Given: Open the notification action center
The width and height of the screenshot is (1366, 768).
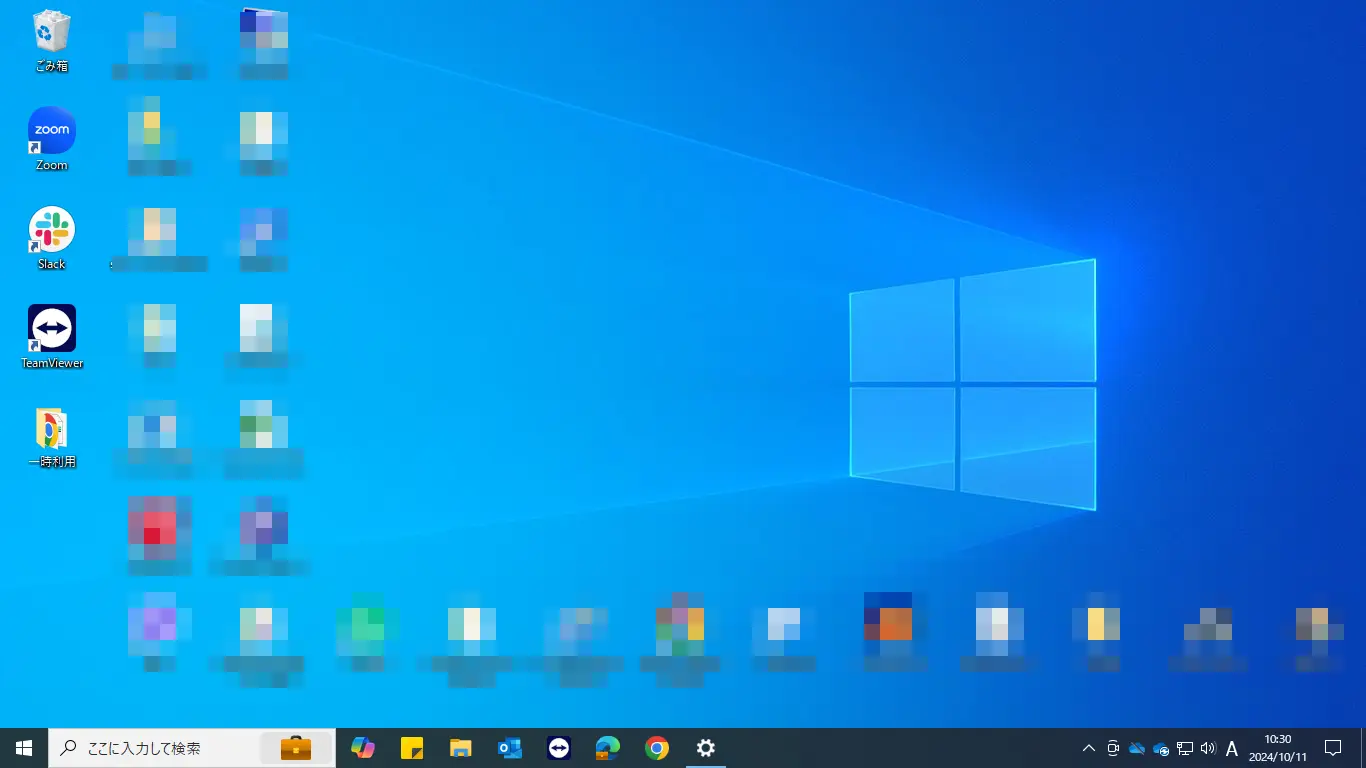Looking at the screenshot, I should 1333,748.
